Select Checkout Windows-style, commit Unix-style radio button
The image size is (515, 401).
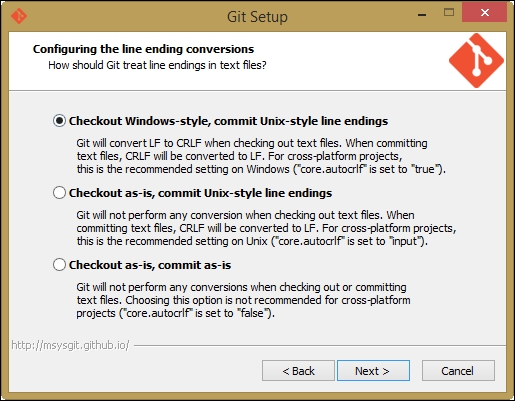(x=59, y=121)
